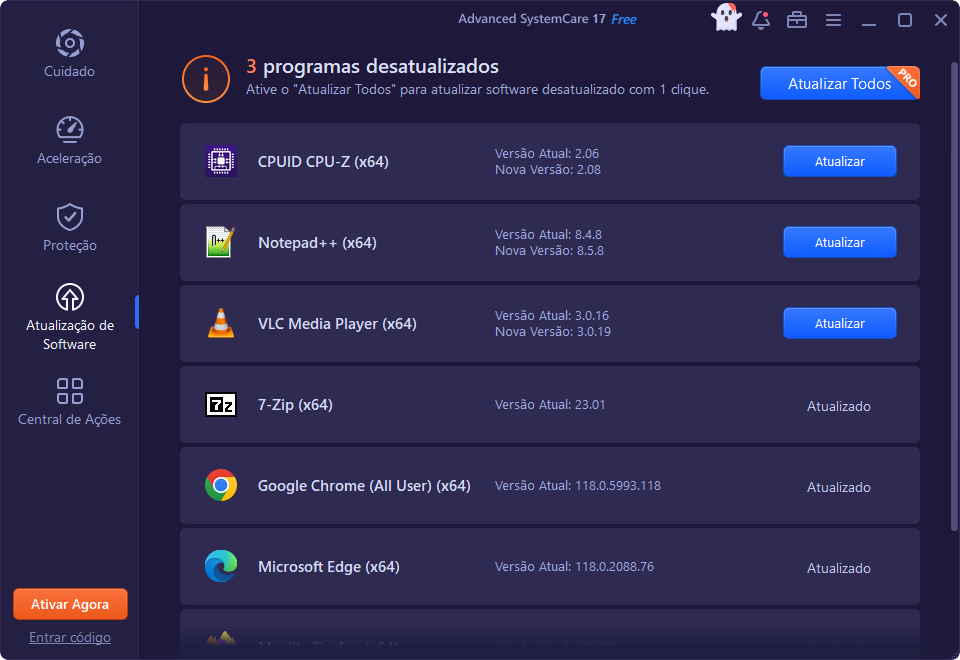Click the Notepad++ program icon
This screenshot has height=660, width=960.
pos(221,242)
